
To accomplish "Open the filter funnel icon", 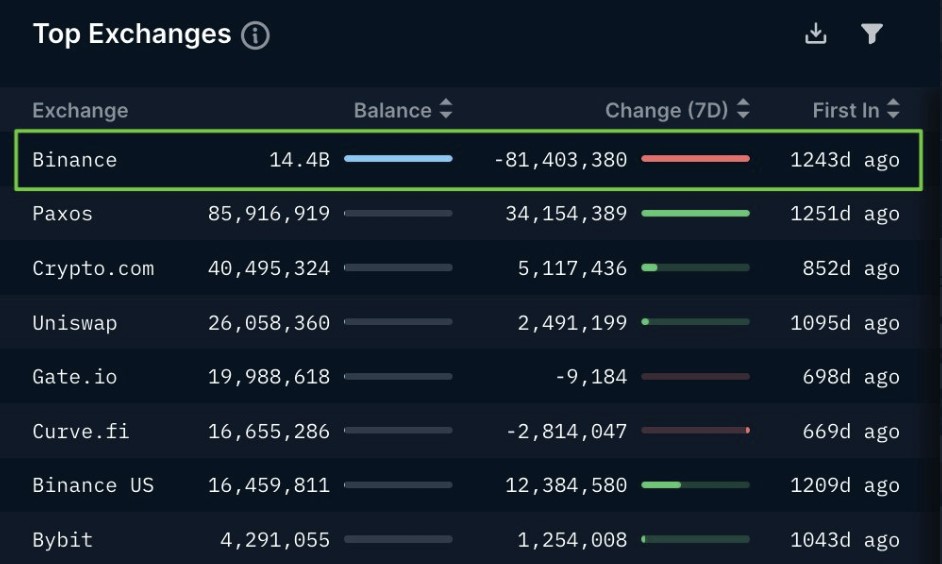I will pos(872,34).
